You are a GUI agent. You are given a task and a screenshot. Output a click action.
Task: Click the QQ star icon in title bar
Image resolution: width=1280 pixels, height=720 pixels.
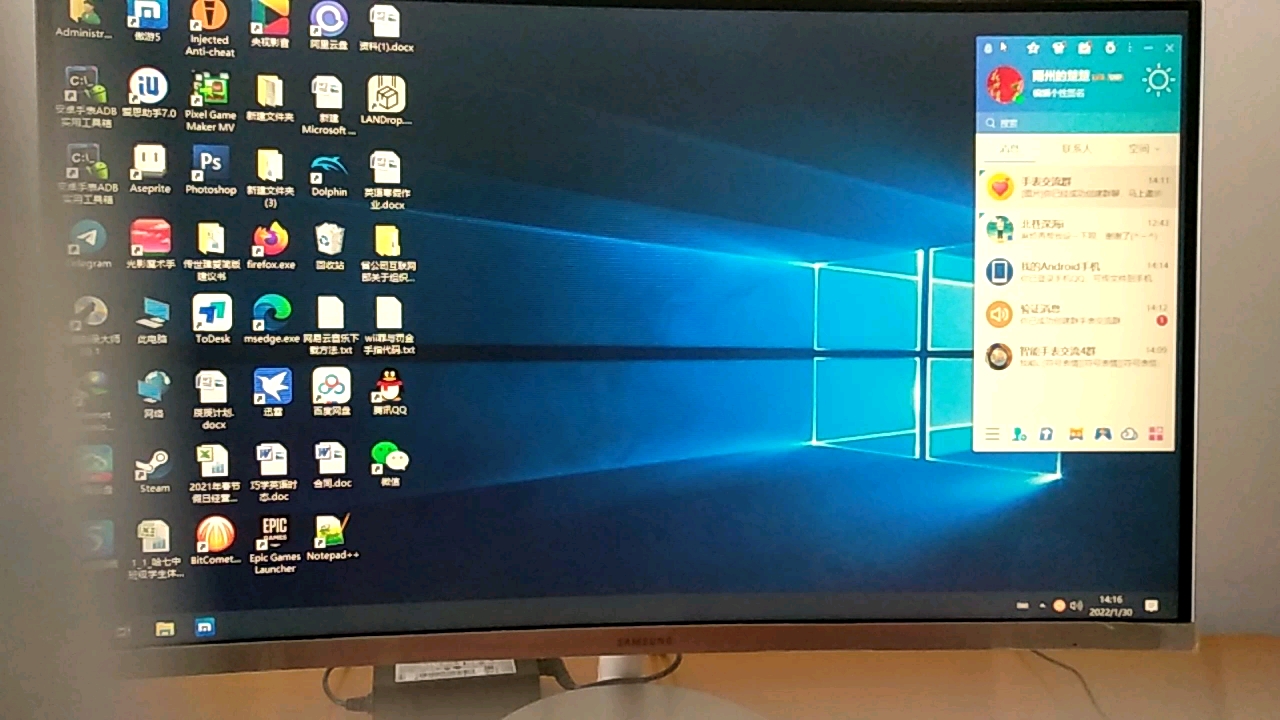point(1033,47)
